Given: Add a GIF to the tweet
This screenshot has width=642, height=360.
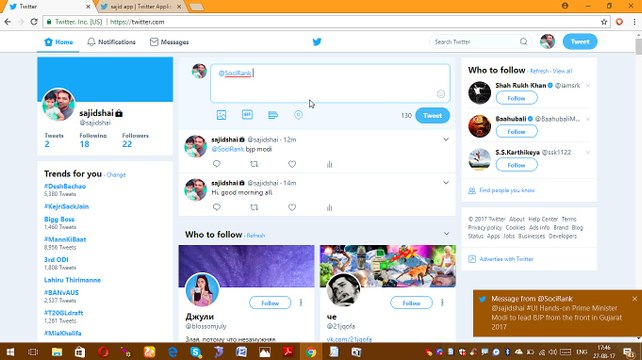Looking at the screenshot, I should (247, 115).
